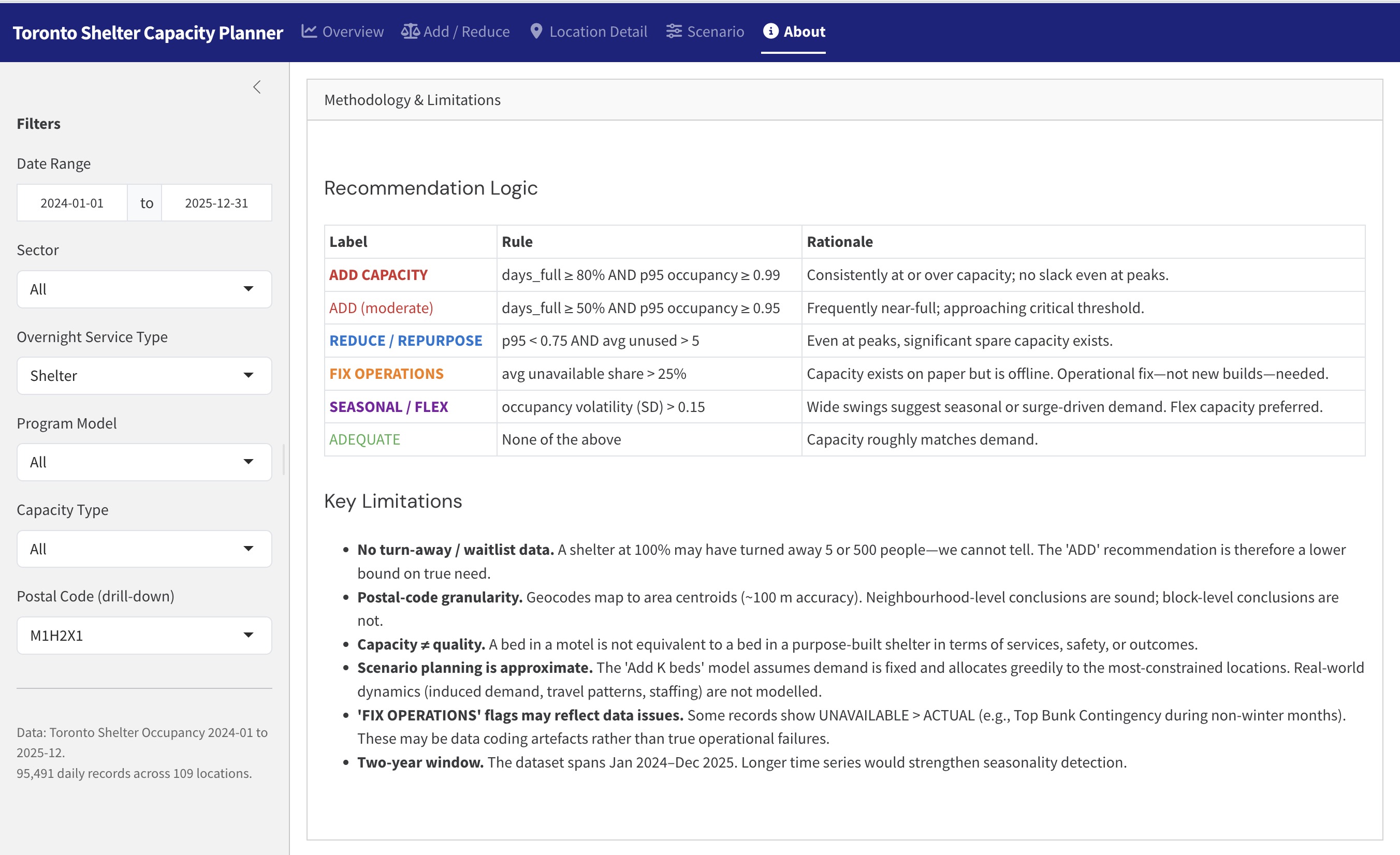
Task: Click the Postal Code dropdown caret arrow
Action: [x=249, y=635]
